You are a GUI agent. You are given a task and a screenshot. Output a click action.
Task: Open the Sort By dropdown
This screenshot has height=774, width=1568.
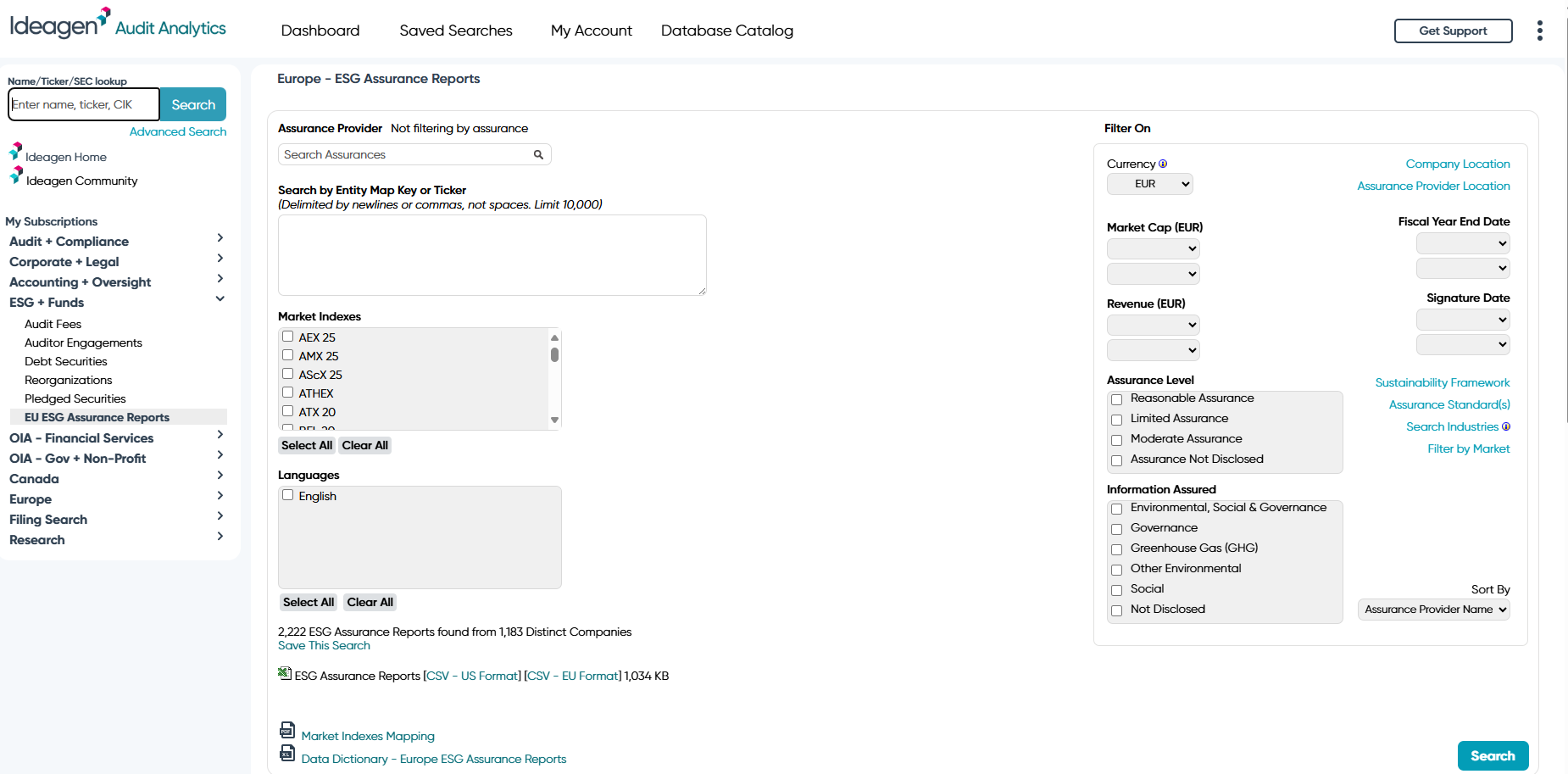1434,610
